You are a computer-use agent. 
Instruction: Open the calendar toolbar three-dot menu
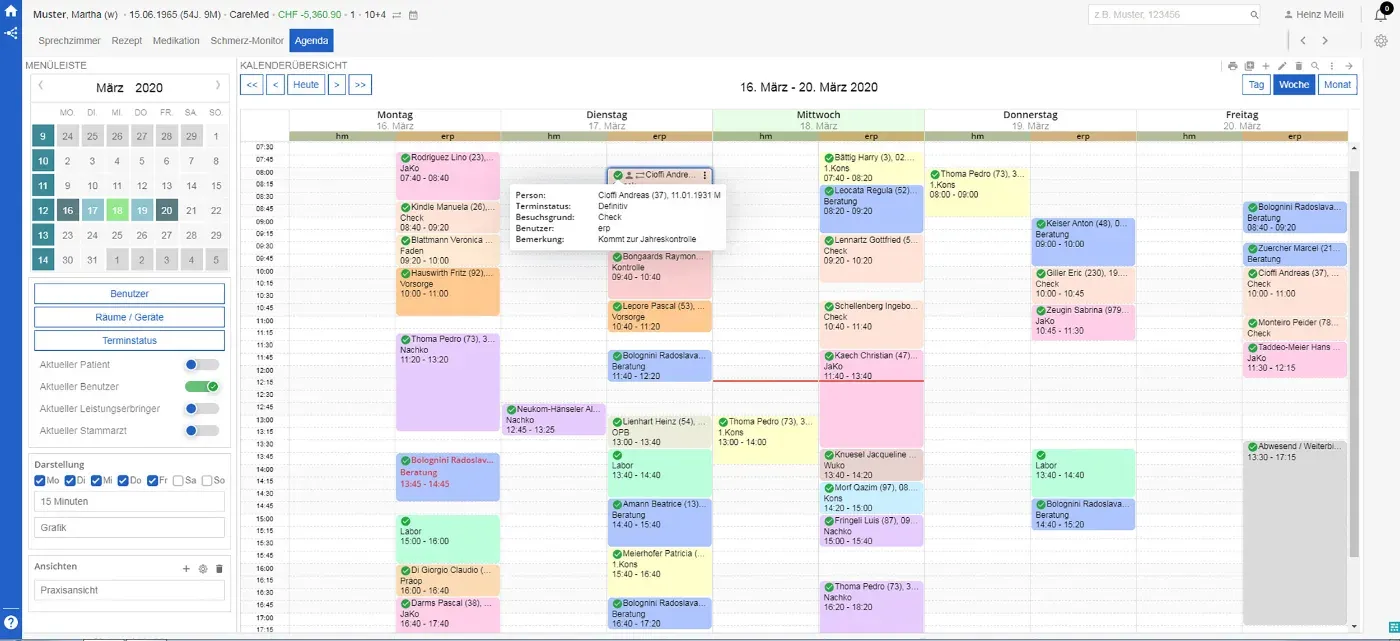1332,66
